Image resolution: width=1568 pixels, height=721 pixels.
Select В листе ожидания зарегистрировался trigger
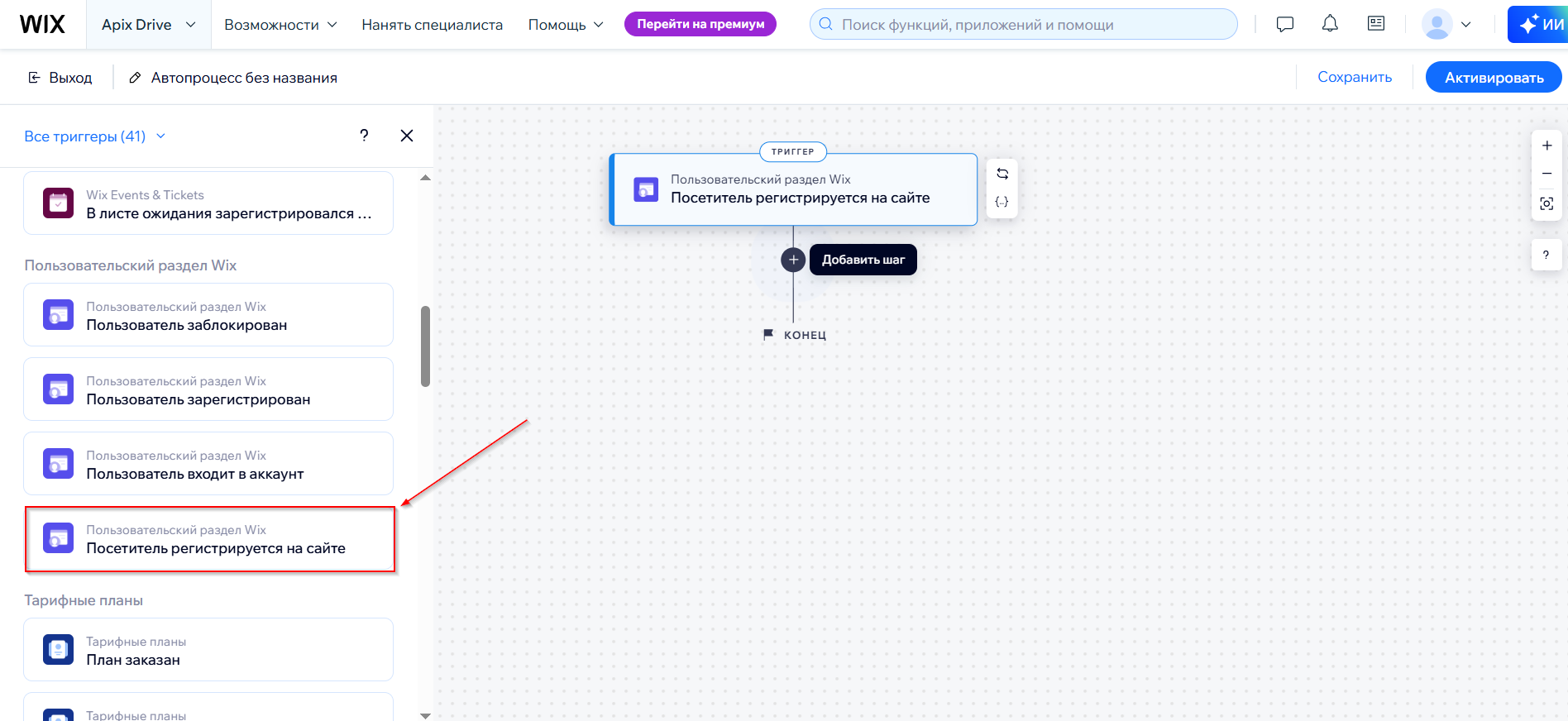click(x=208, y=203)
